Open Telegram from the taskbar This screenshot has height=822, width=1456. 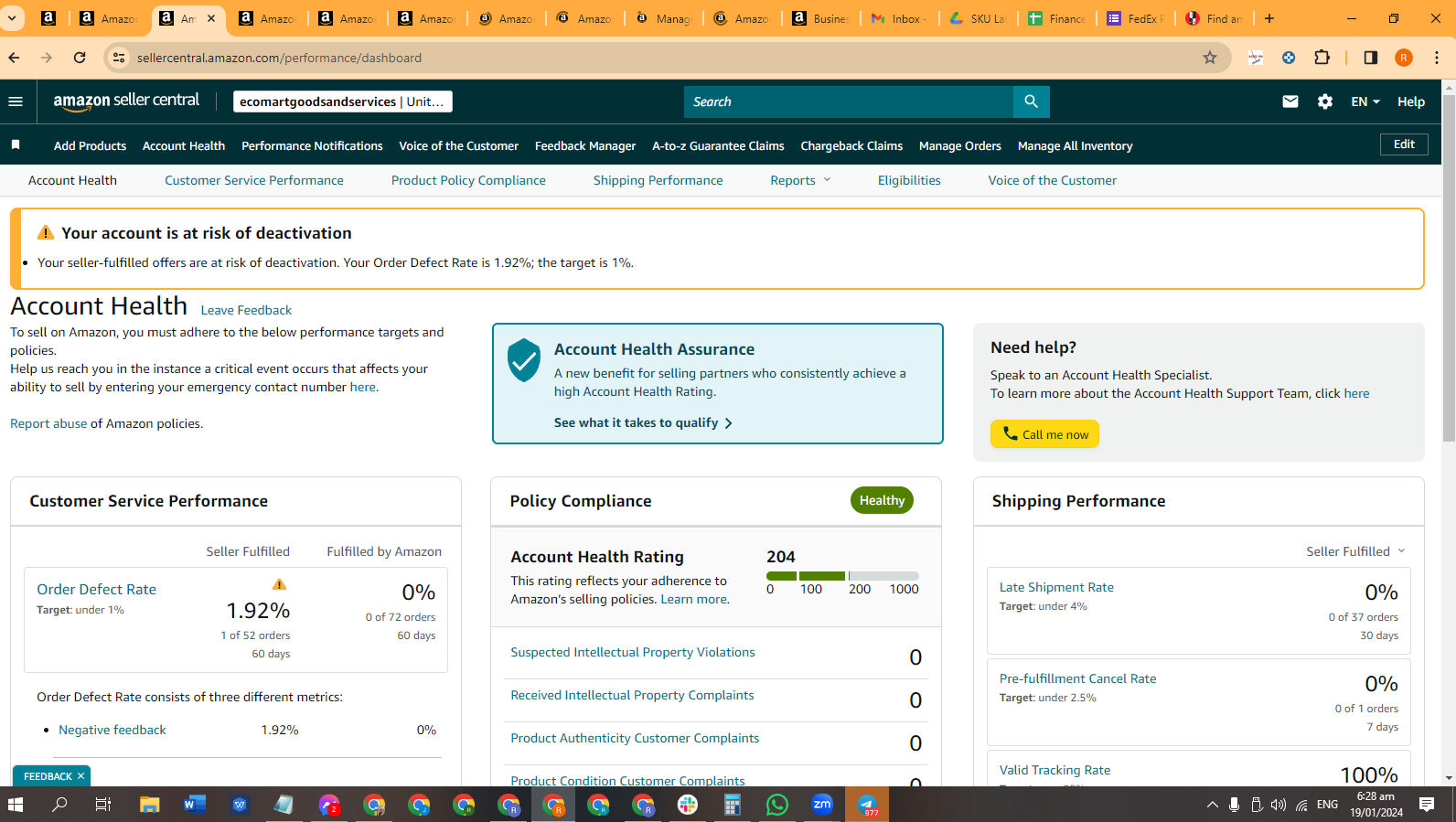(867, 805)
